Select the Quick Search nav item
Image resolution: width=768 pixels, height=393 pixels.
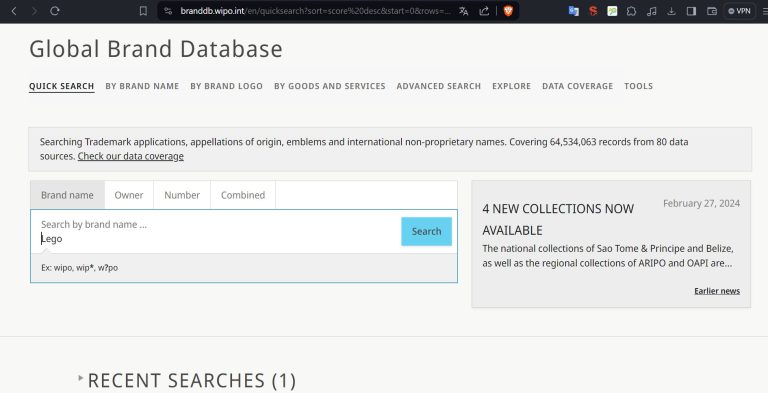pyautogui.click(x=61, y=86)
